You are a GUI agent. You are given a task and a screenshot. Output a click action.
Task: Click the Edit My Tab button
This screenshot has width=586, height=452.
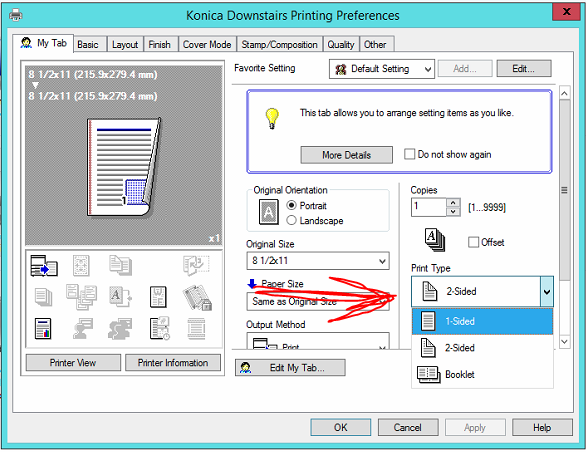pyautogui.click(x=290, y=368)
